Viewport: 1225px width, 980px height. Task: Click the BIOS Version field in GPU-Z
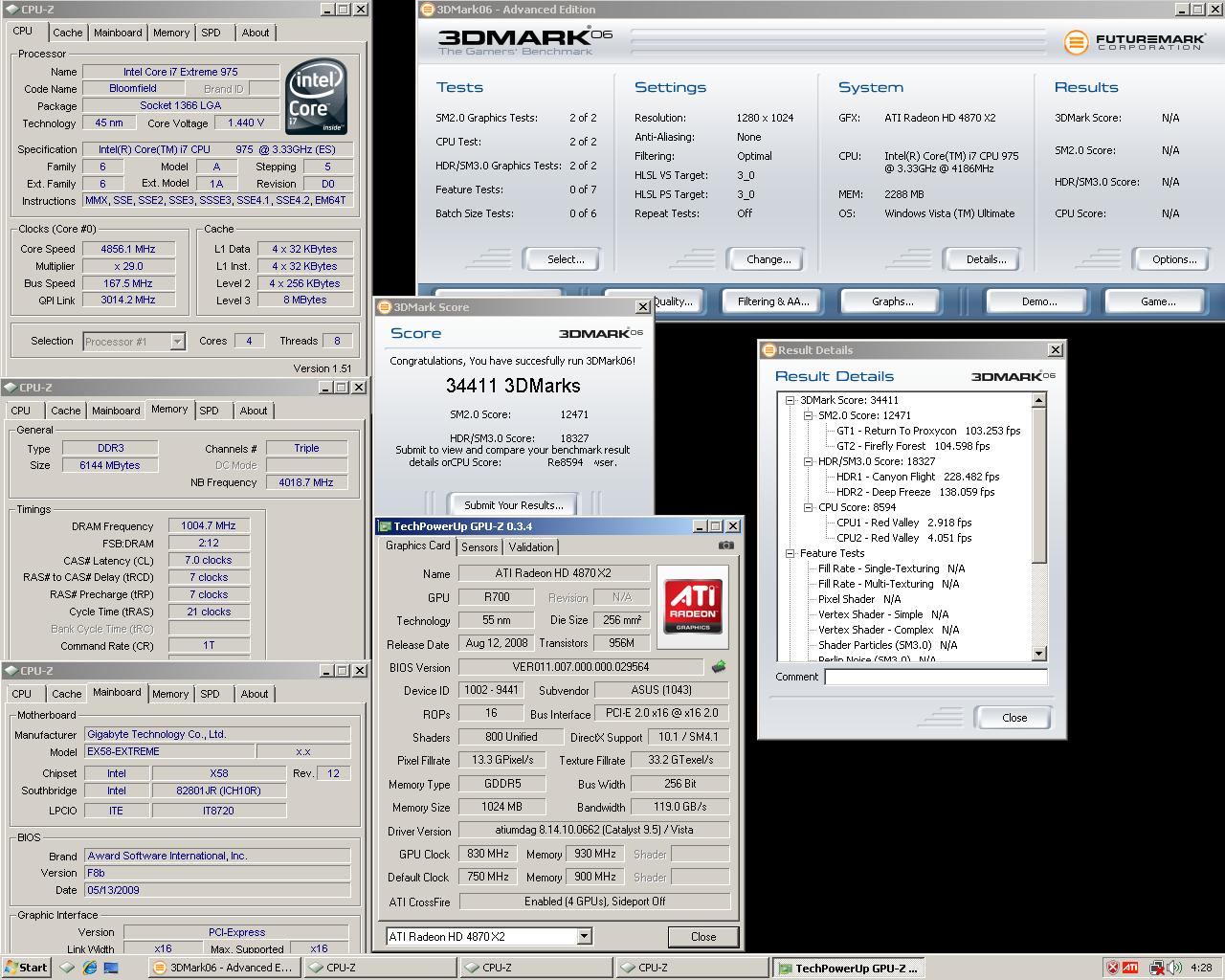(581, 667)
